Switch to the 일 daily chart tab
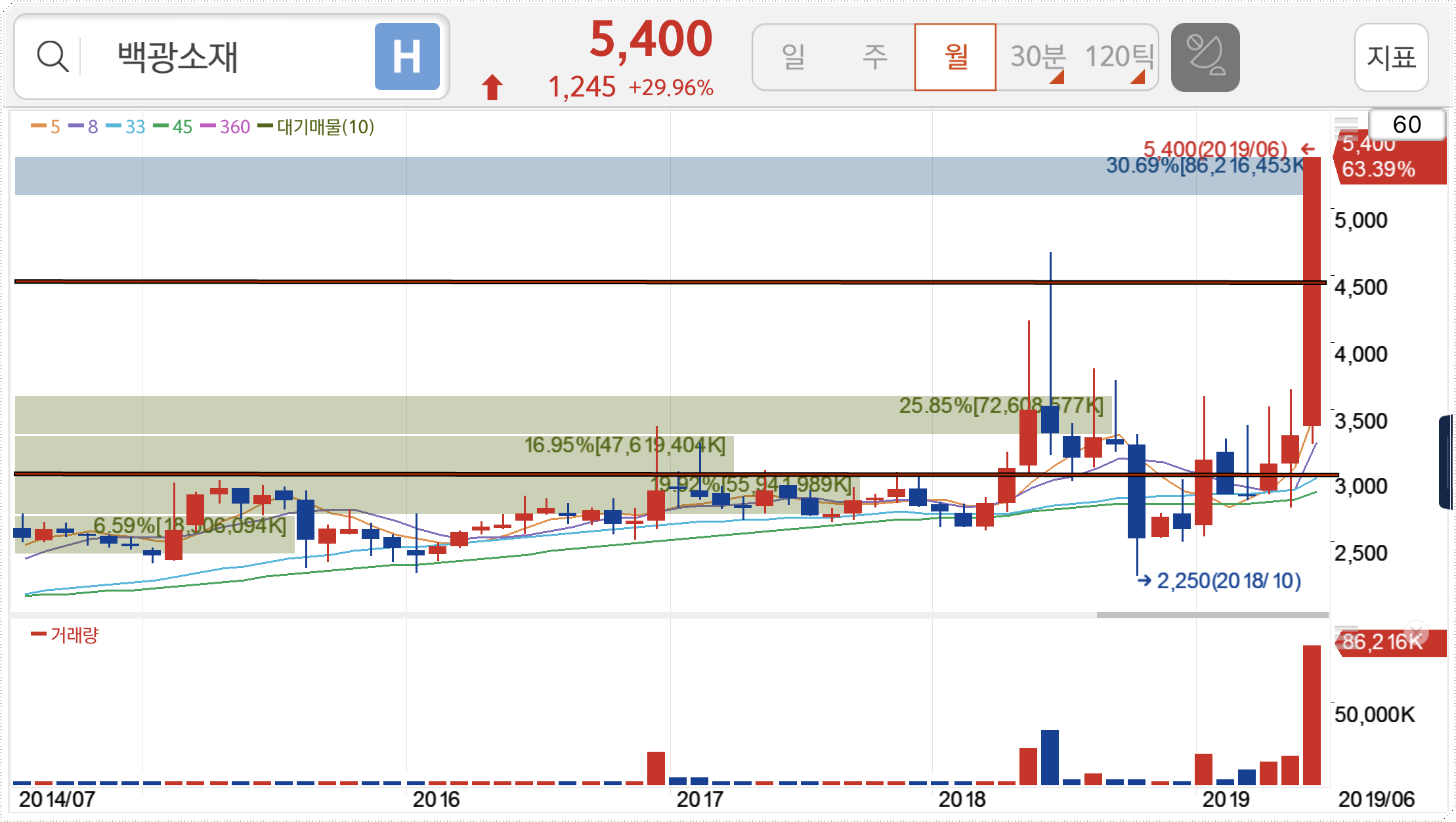This screenshot has width=1456, height=822. [x=793, y=57]
